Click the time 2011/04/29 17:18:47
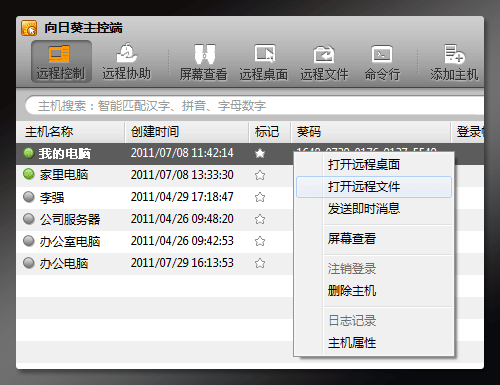Image resolution: width=500 pixels, height=385 pixels. [x=182, y=197]
